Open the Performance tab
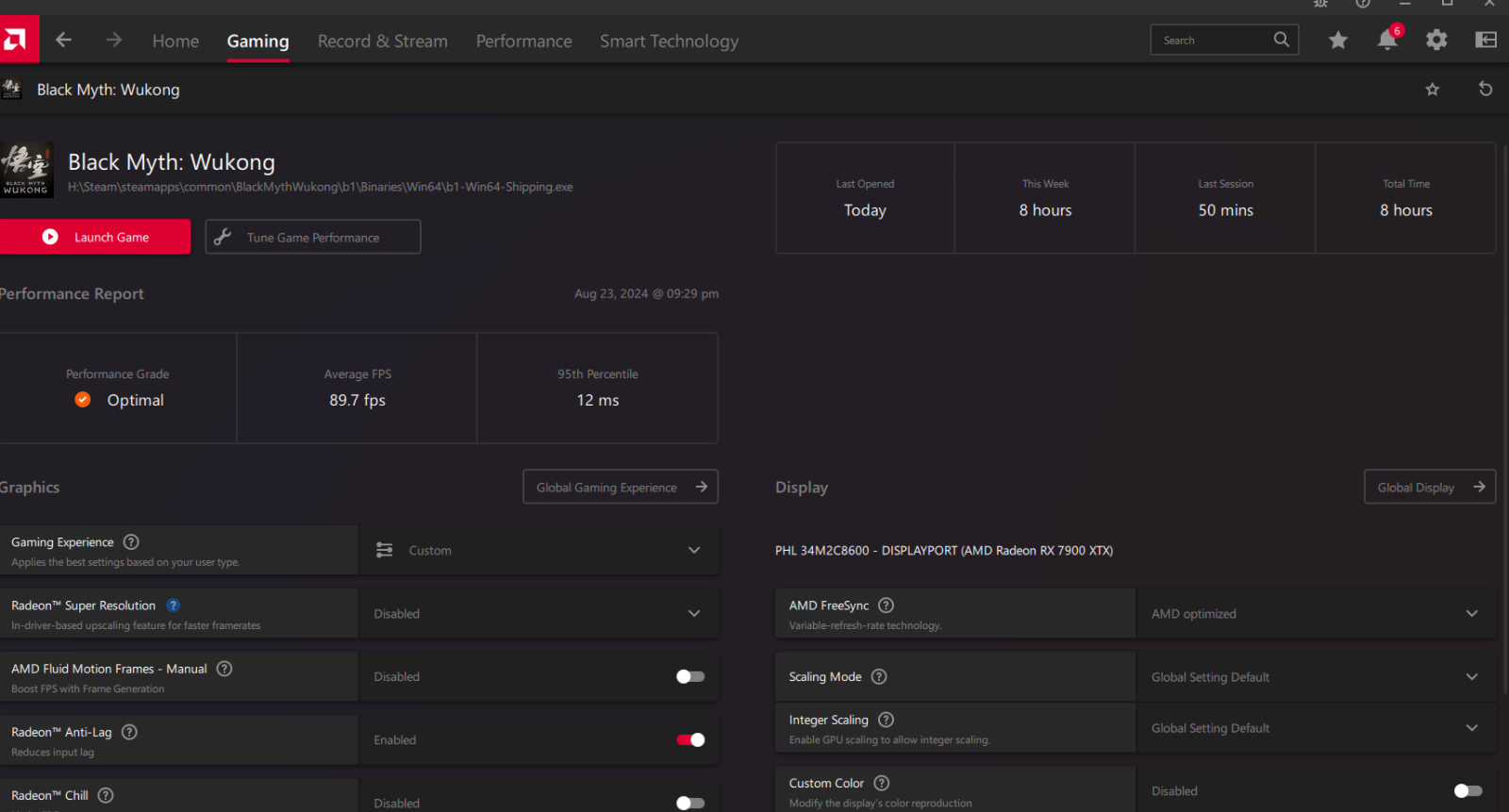 [x=523, y=41]
